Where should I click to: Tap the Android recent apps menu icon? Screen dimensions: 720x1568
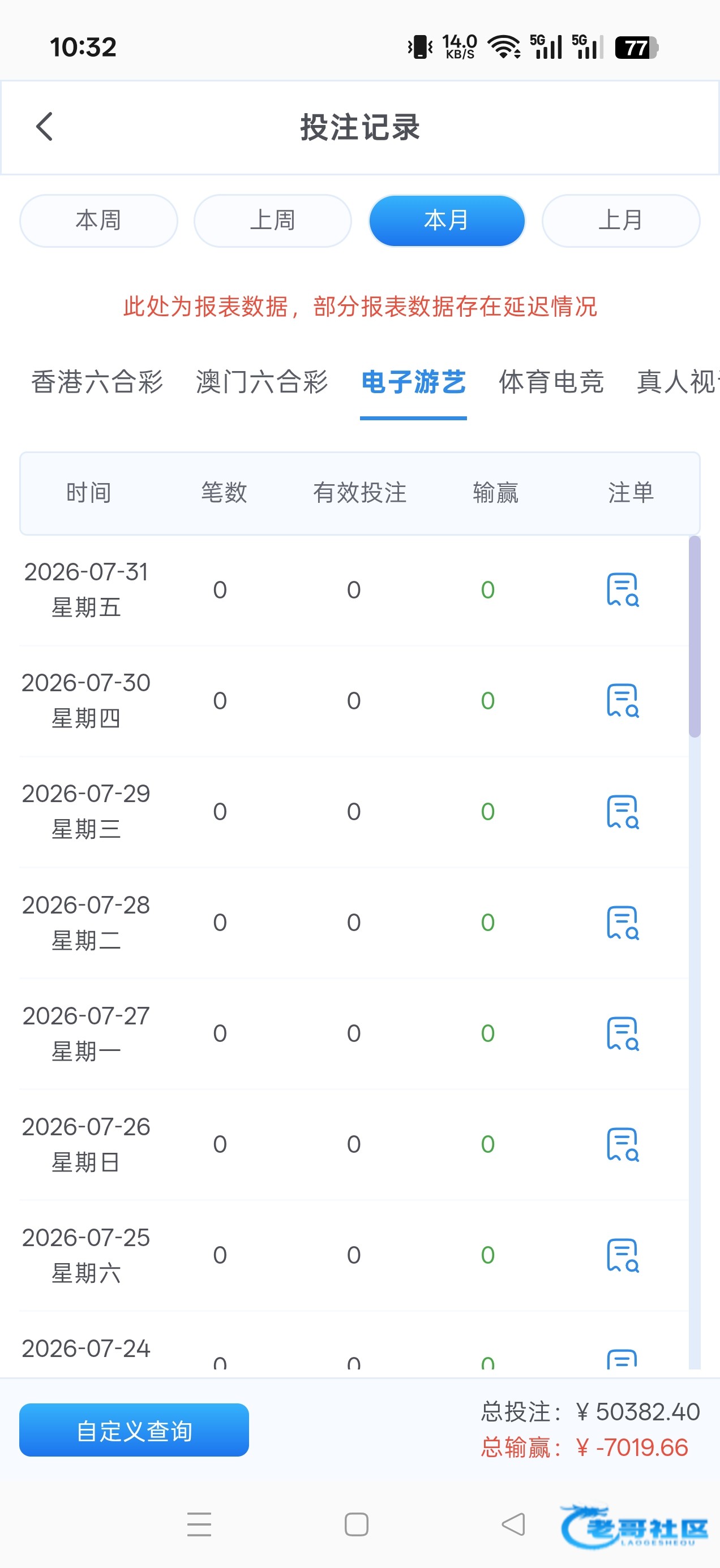(199, 1524)
